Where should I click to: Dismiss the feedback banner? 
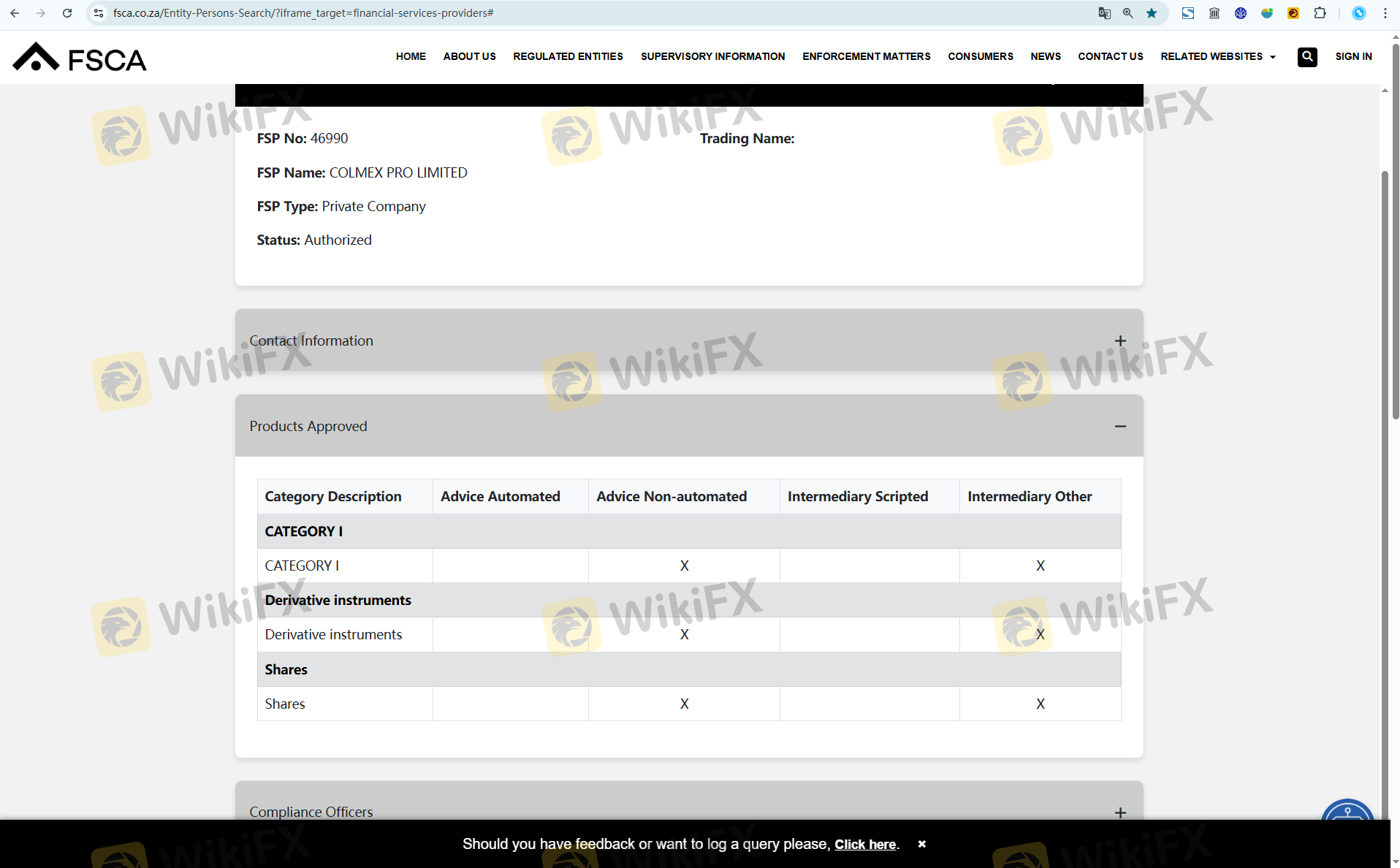pos(922,844)
